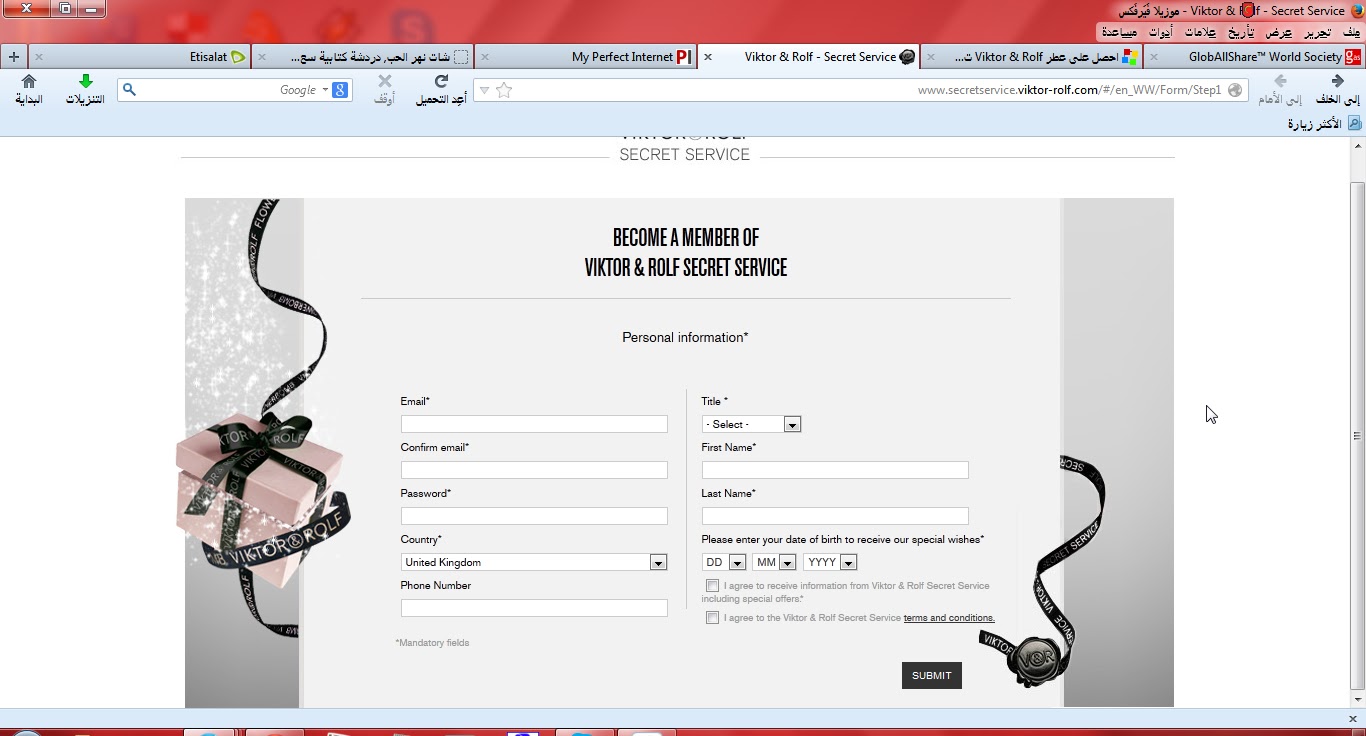This screenshot has width=1366, height=736.
Task: Tick the agree to terms and conditions checkbox
Action: (712, 618)
